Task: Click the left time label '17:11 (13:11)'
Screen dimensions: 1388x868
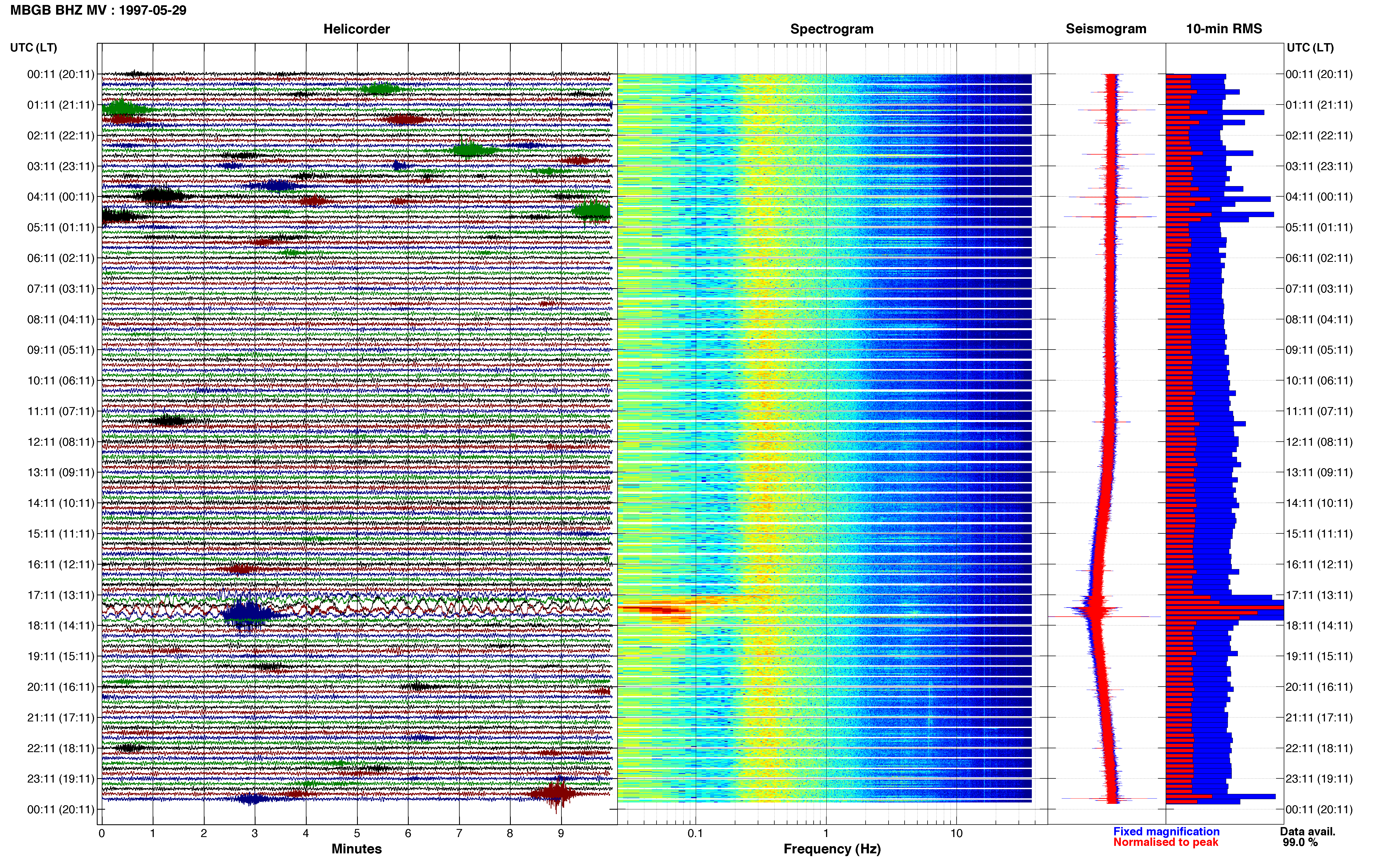Action: pos(61,595)
